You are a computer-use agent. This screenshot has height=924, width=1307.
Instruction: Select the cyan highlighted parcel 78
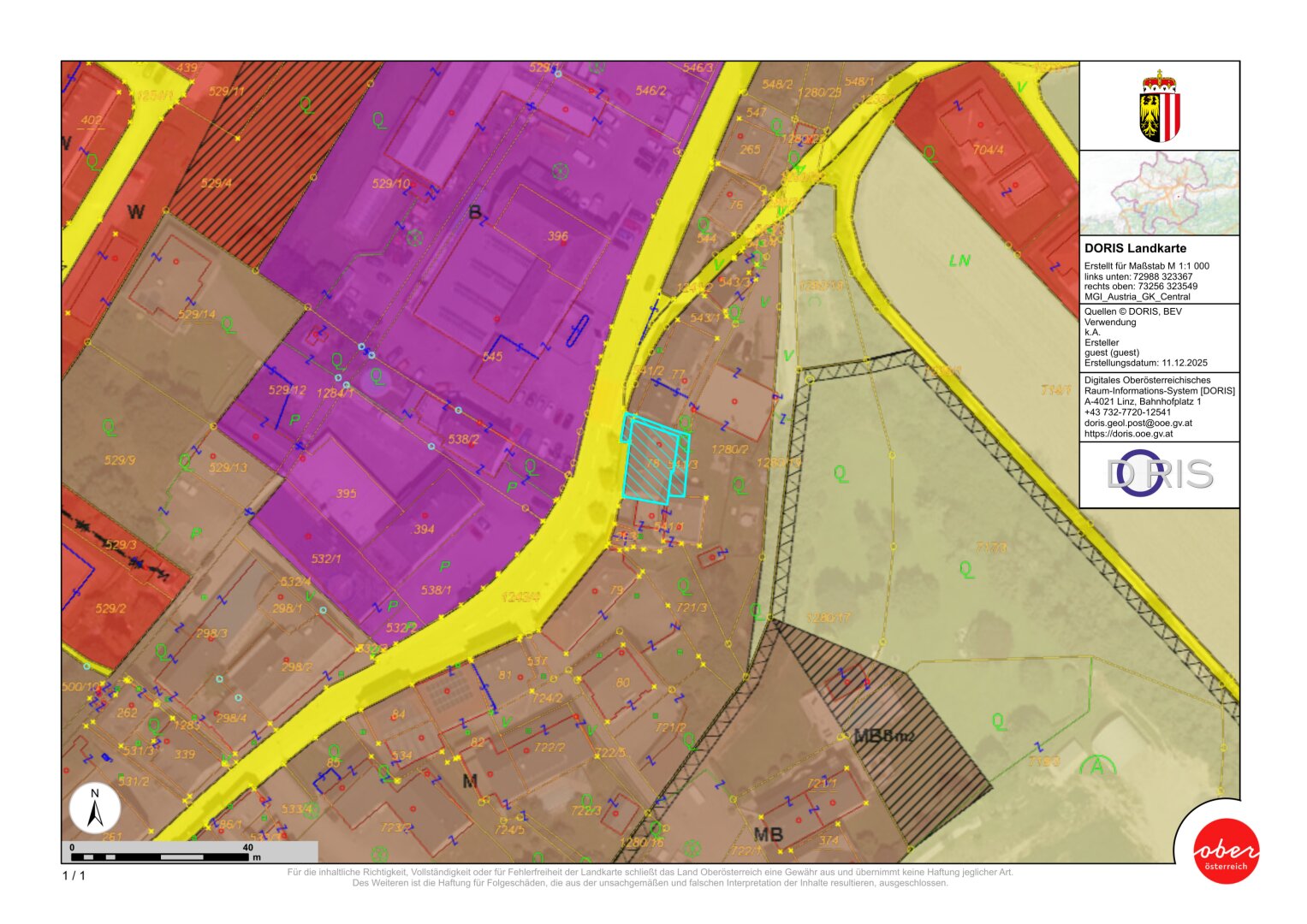point(651,462)
